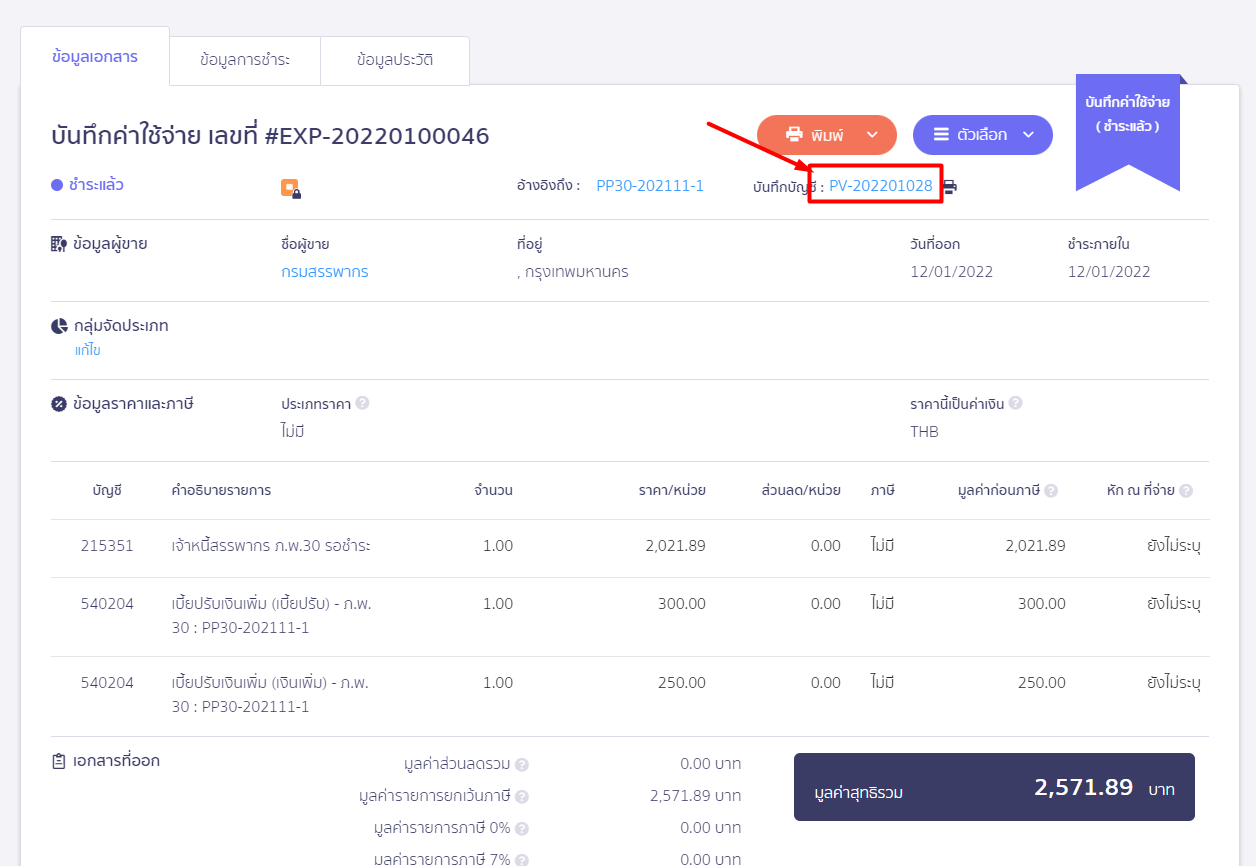Click help icon next to ราคานี้เป็นค่าเงิน
Screen dimensions: 1256x866
(1015, 403)
